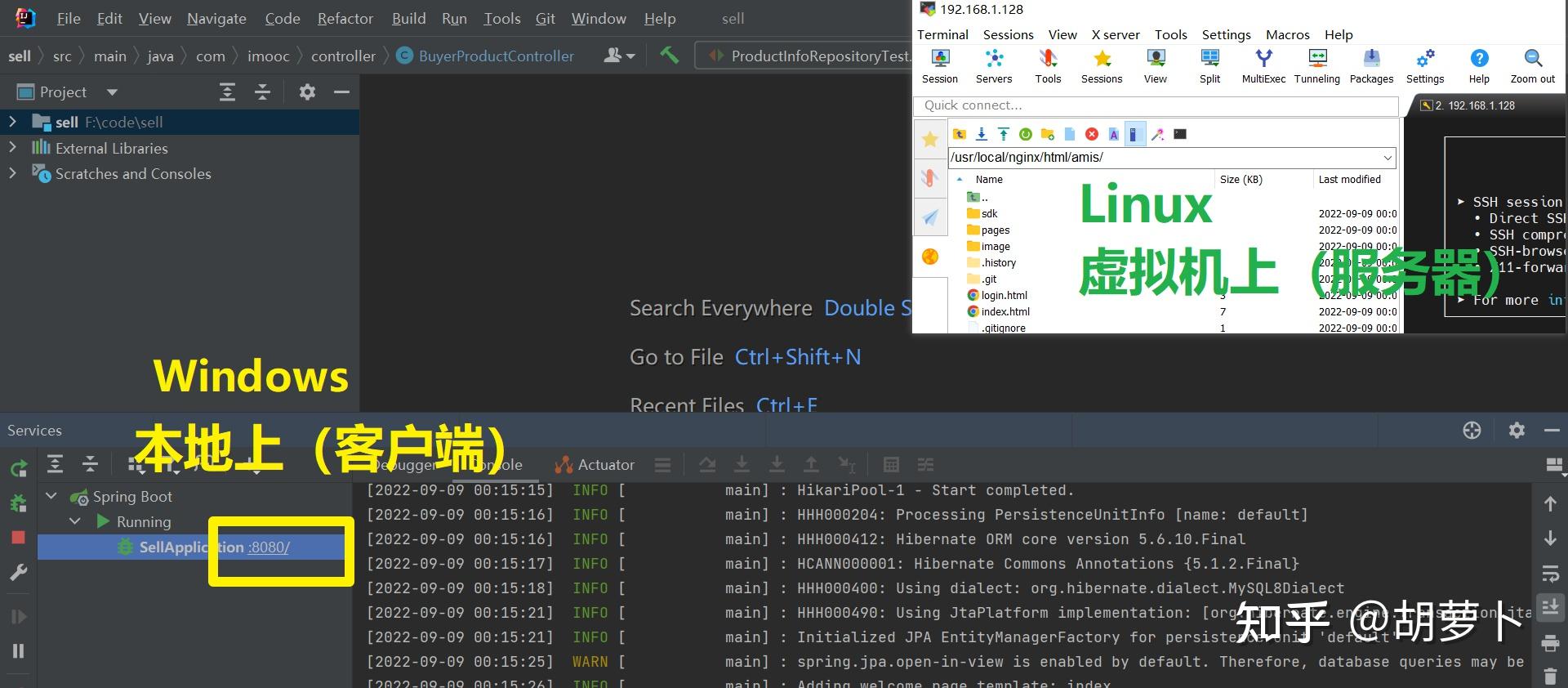Viewport: 1568px width, 688px height.
Task: Click the MobaXterm Servers icon
Action: coord(994,66)
